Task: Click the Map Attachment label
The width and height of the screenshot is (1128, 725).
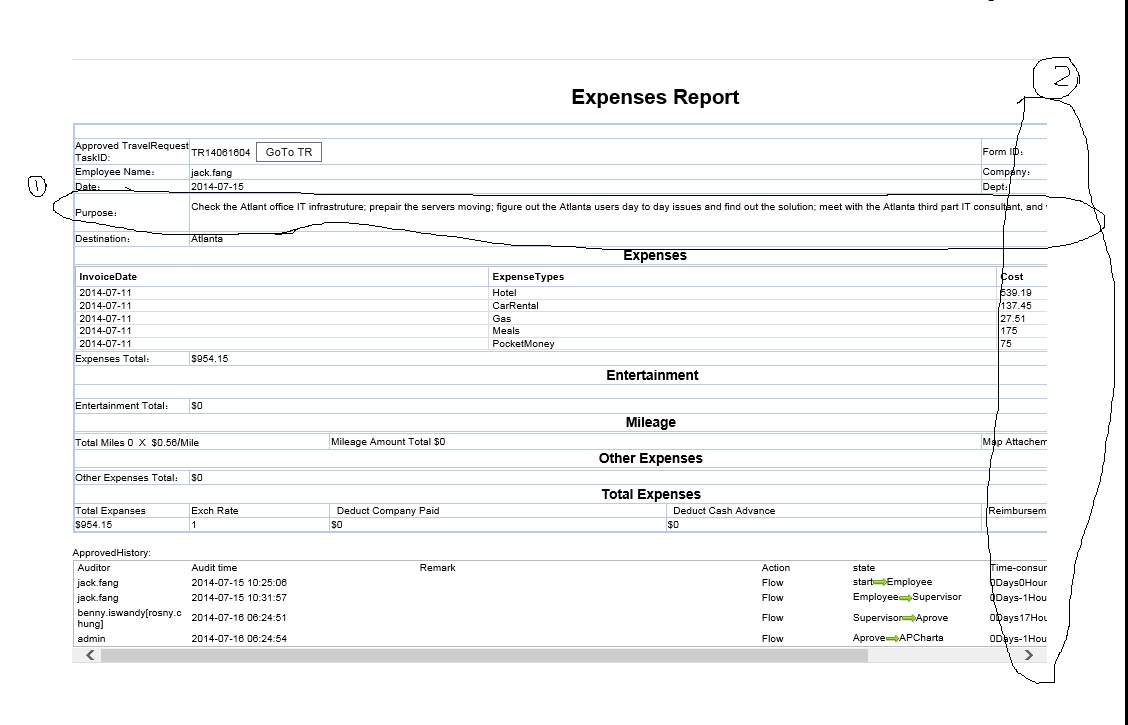Action: point(1014,442)
